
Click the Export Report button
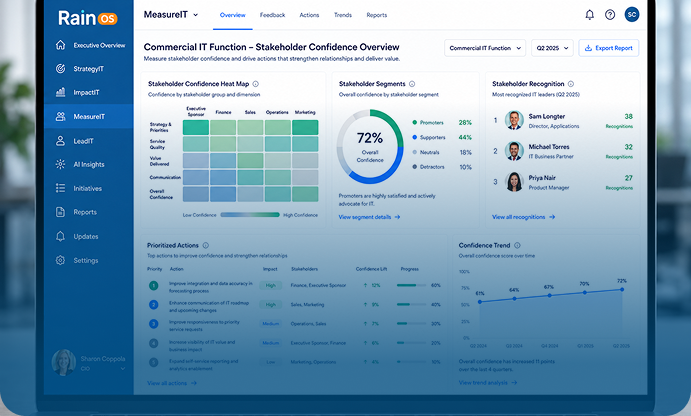click(609, 48)
